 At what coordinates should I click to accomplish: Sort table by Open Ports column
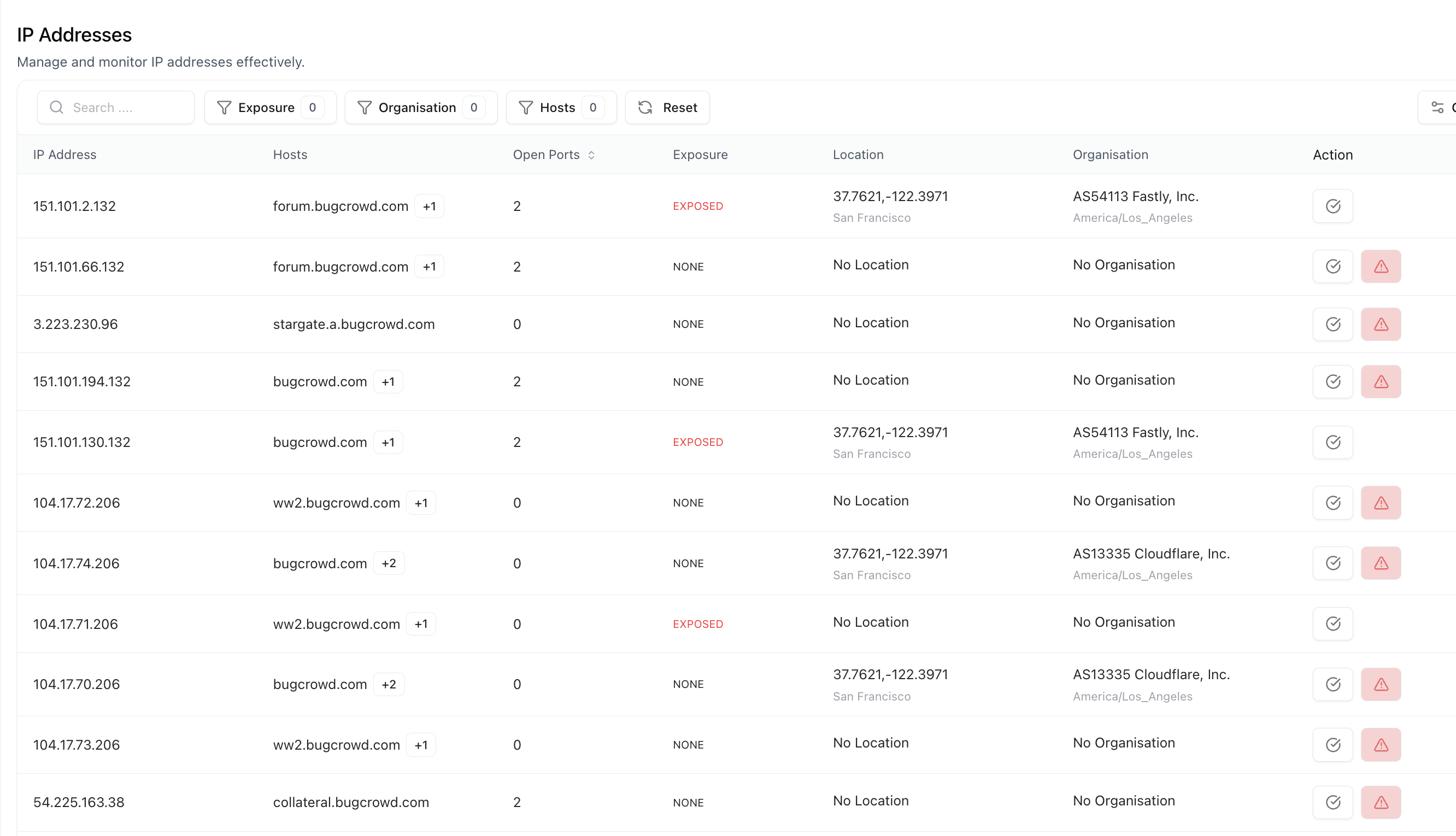coord(554,155)
